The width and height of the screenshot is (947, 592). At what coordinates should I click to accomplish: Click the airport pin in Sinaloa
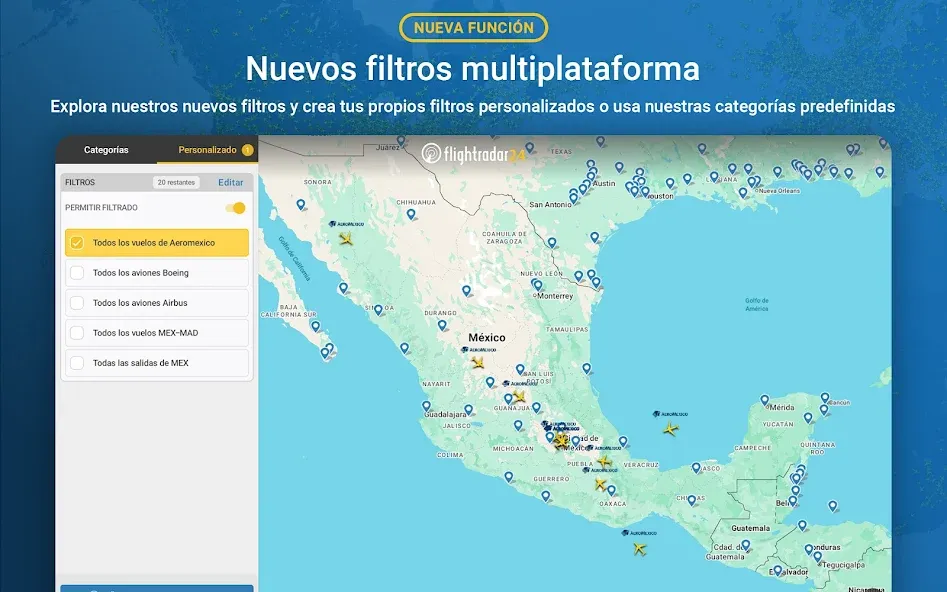[378, 310]
